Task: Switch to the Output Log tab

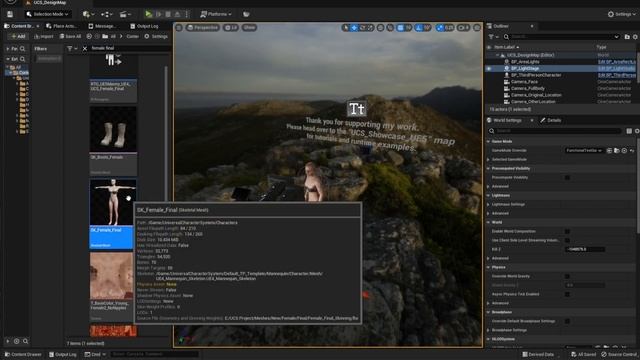Action: tap(144, 26)
